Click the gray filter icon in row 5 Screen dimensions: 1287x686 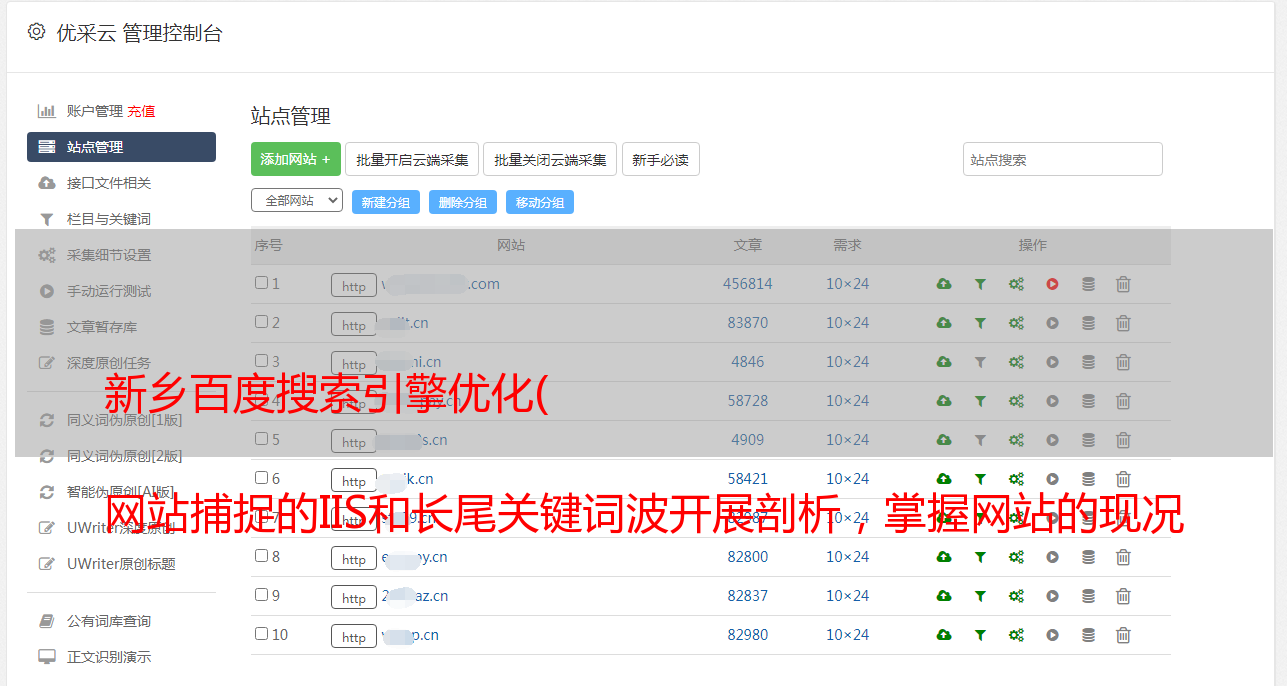(x=980, y=440)
